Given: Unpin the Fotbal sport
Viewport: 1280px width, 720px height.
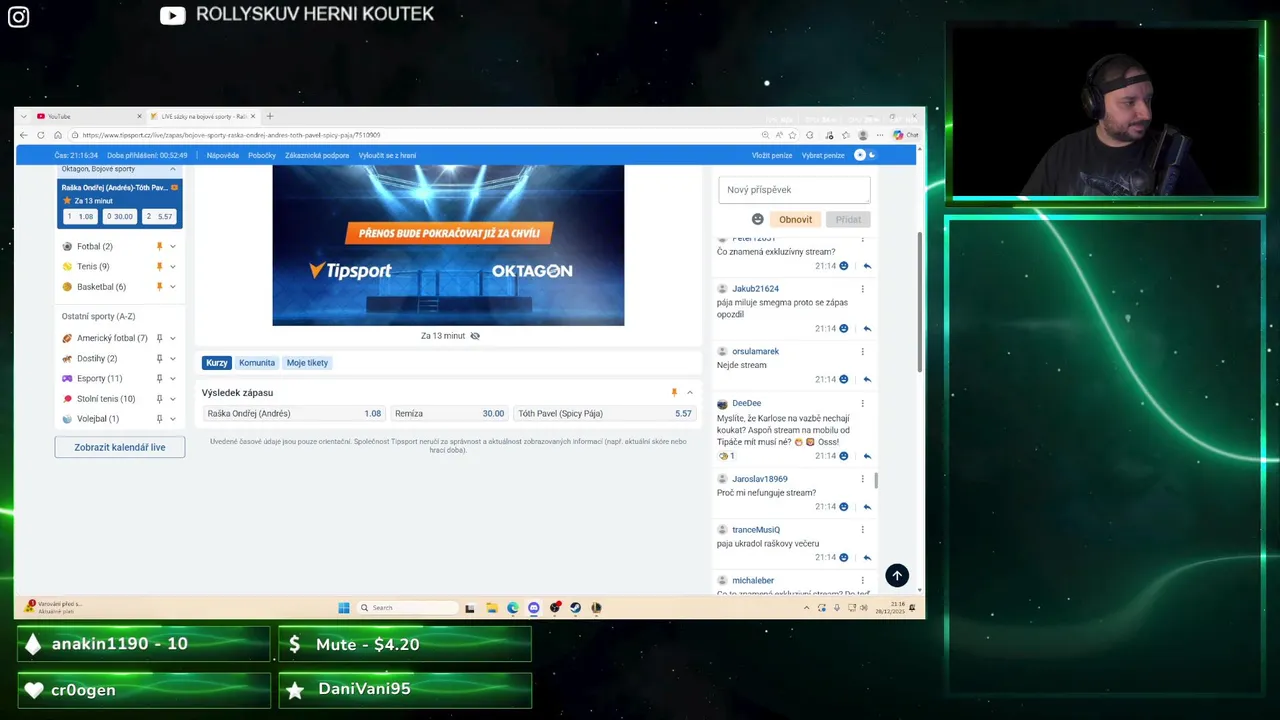Looking at the screenshot, I should 159,246.
